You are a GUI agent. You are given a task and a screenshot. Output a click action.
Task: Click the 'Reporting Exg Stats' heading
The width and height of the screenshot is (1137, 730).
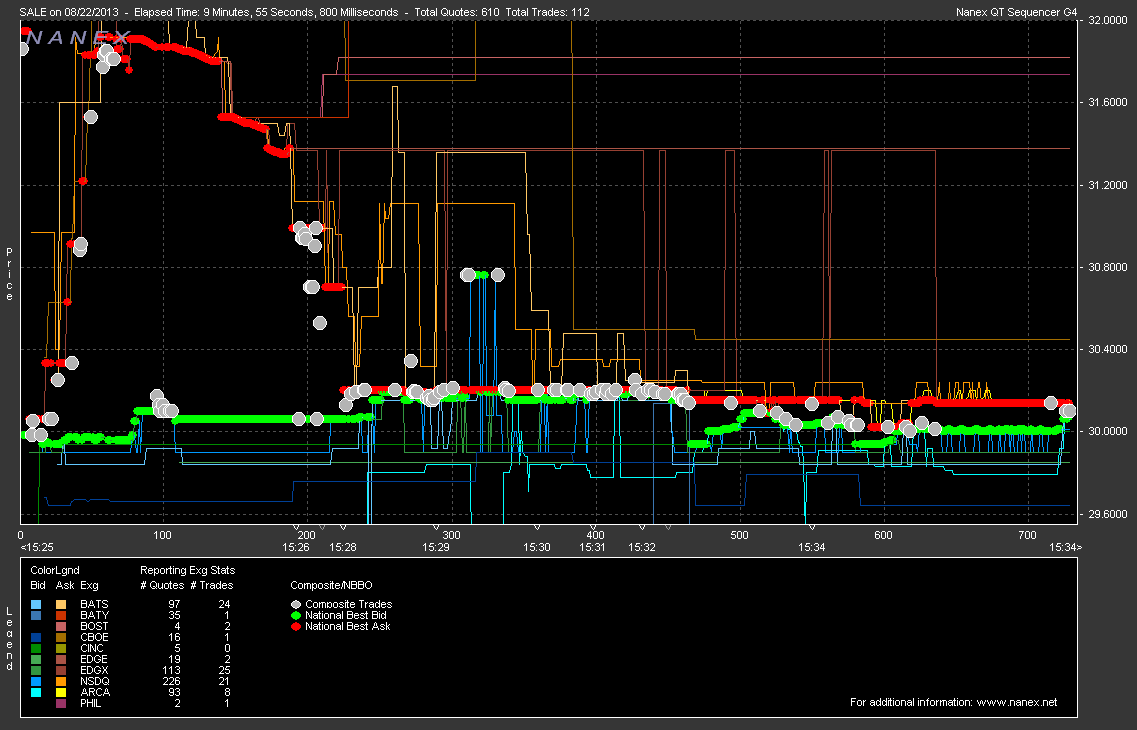click(x=188, y=571)
